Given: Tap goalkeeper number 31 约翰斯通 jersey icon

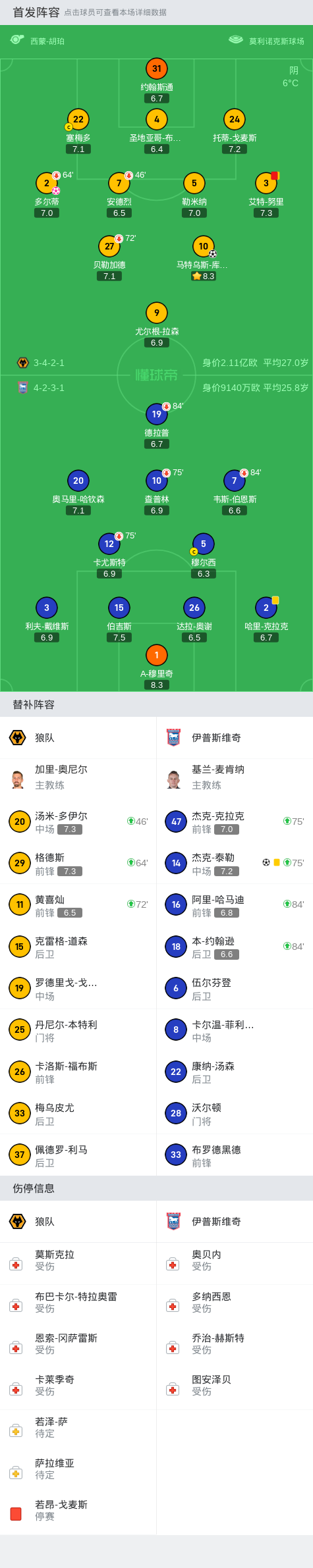Looking at the screenshot, I should coord(157,68).
